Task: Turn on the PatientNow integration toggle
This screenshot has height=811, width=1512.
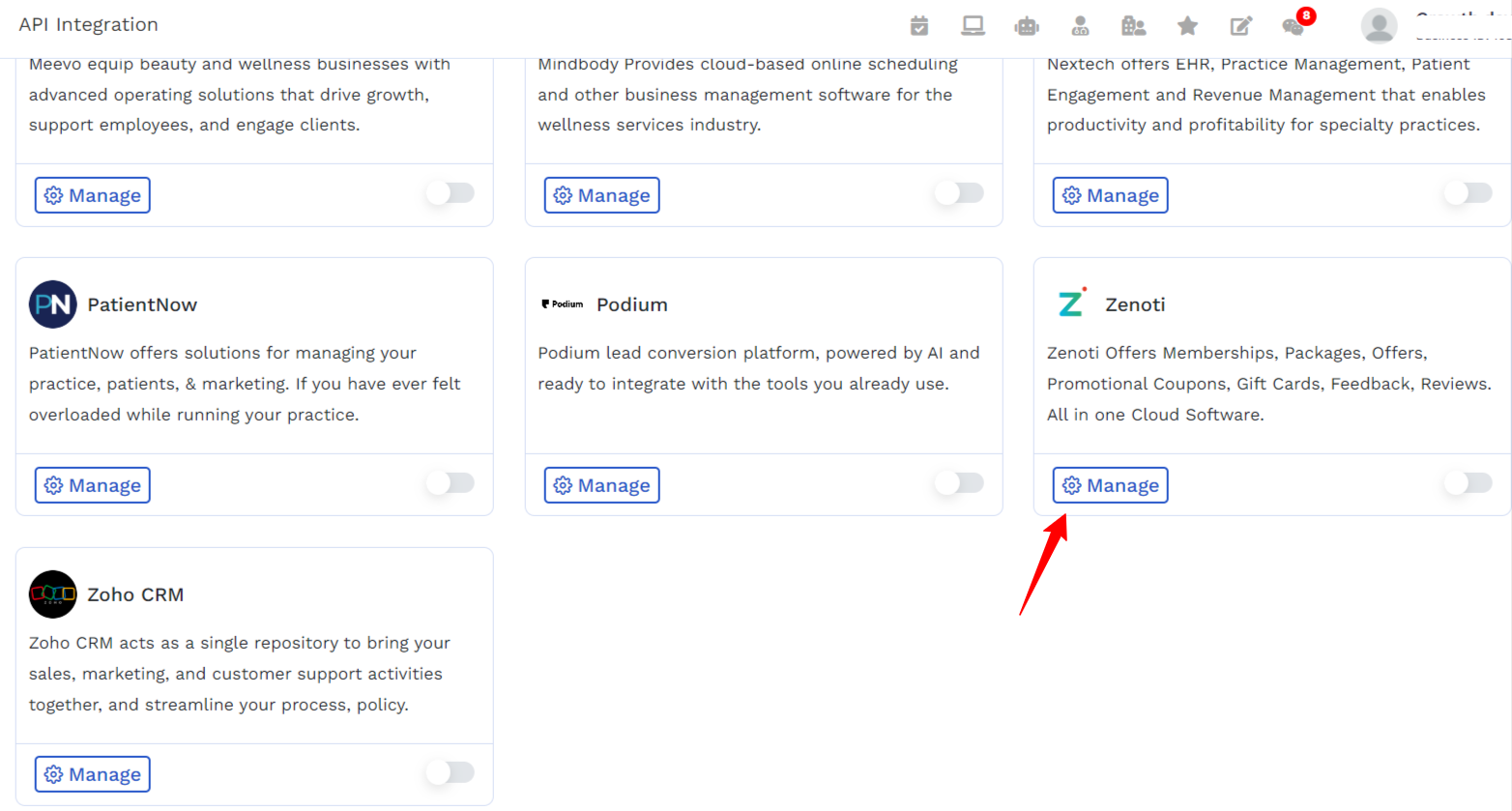Action: [x=451, y=482]
